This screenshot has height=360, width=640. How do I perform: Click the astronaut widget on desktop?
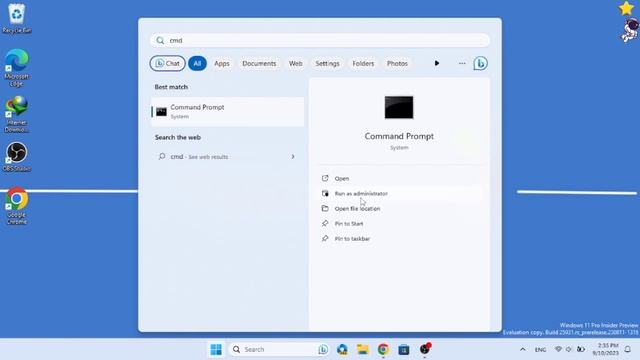[x=630, y=30]
